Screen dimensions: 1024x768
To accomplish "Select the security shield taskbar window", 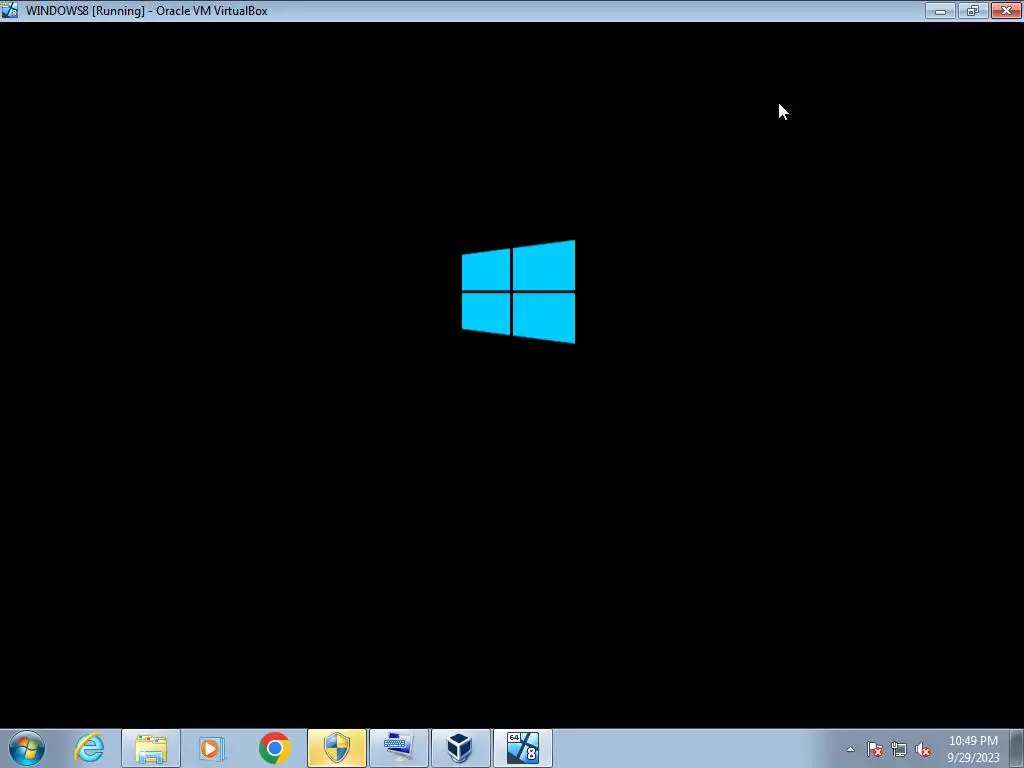I will tap(337, 748).
